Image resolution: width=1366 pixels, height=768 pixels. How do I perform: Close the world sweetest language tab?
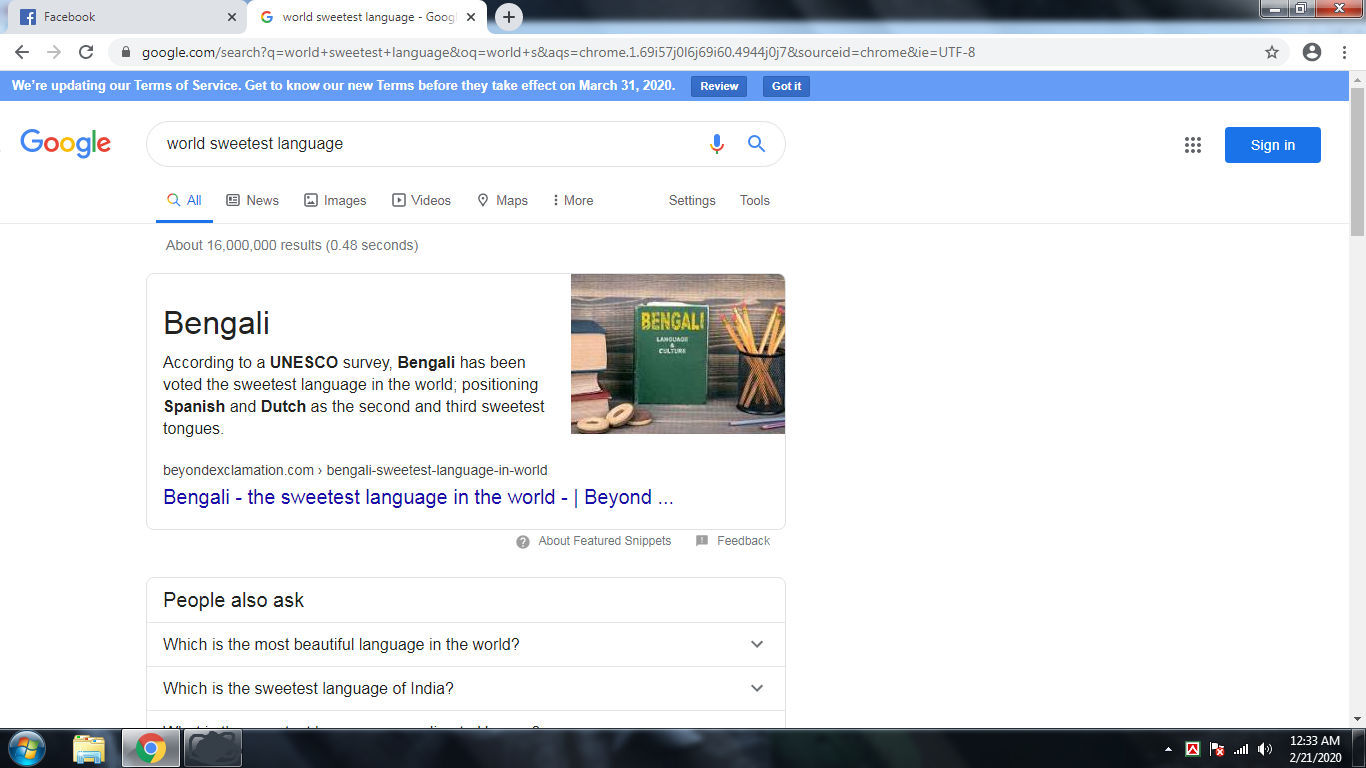pos(471,17)
